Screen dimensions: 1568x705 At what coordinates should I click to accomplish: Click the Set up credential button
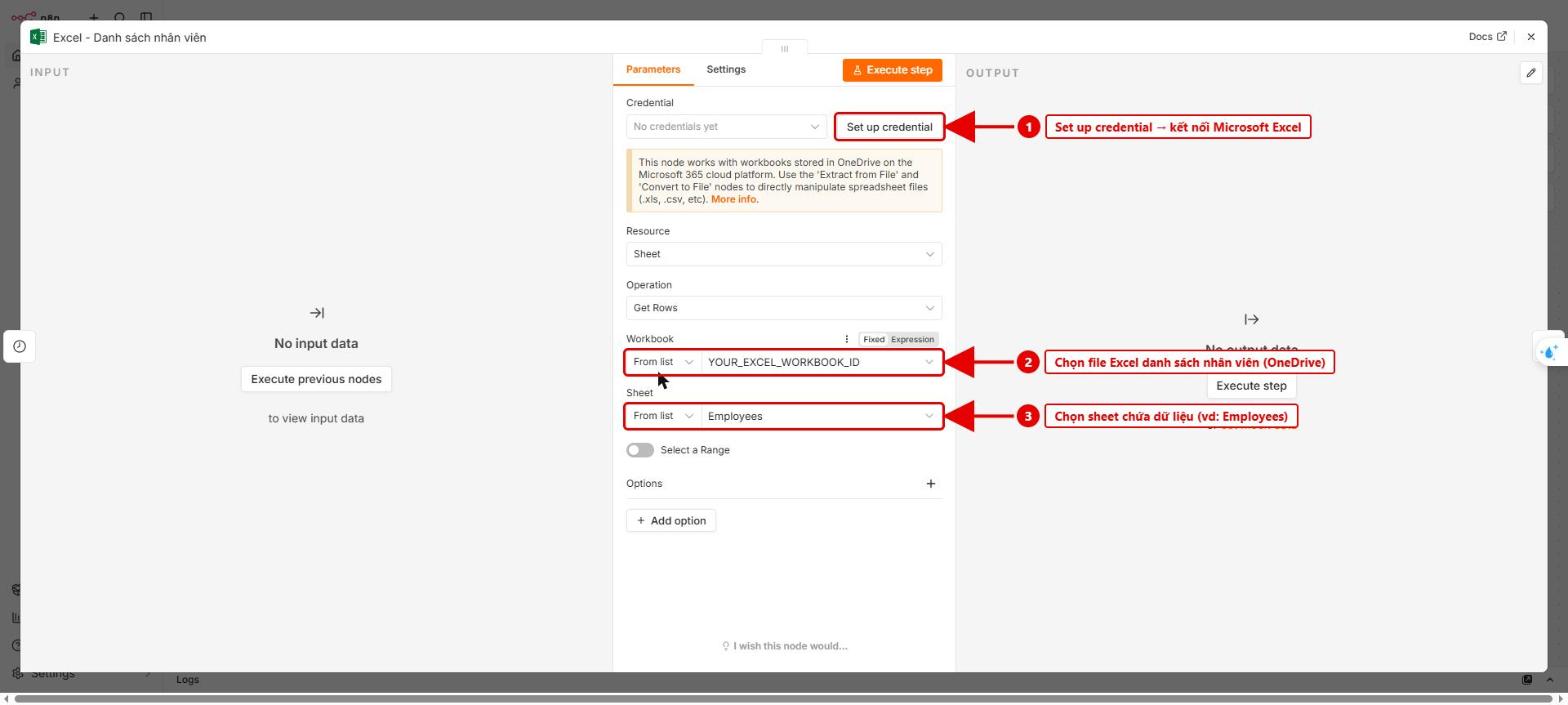889,127
